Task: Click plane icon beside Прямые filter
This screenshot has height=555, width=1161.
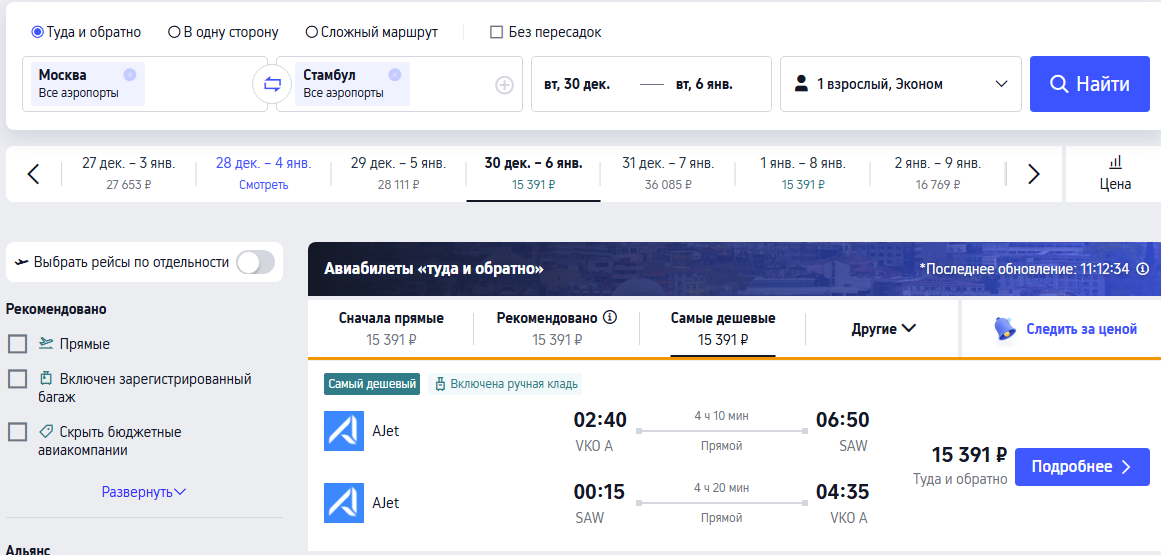Action: (x=47, y=343)
